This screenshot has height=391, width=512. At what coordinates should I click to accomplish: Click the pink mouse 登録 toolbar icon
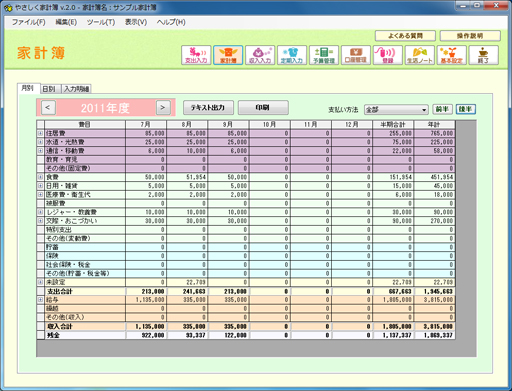click(388, 55)
